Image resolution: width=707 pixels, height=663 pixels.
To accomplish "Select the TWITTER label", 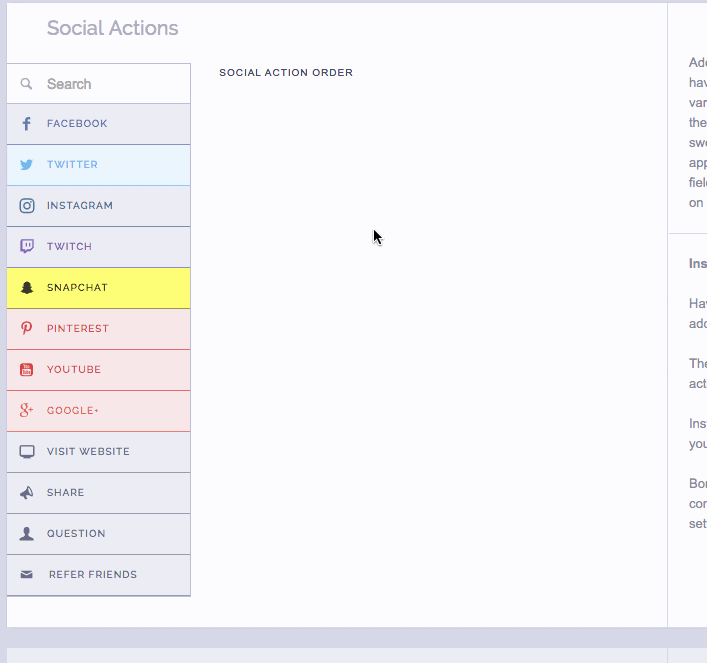I will point(72,165).
